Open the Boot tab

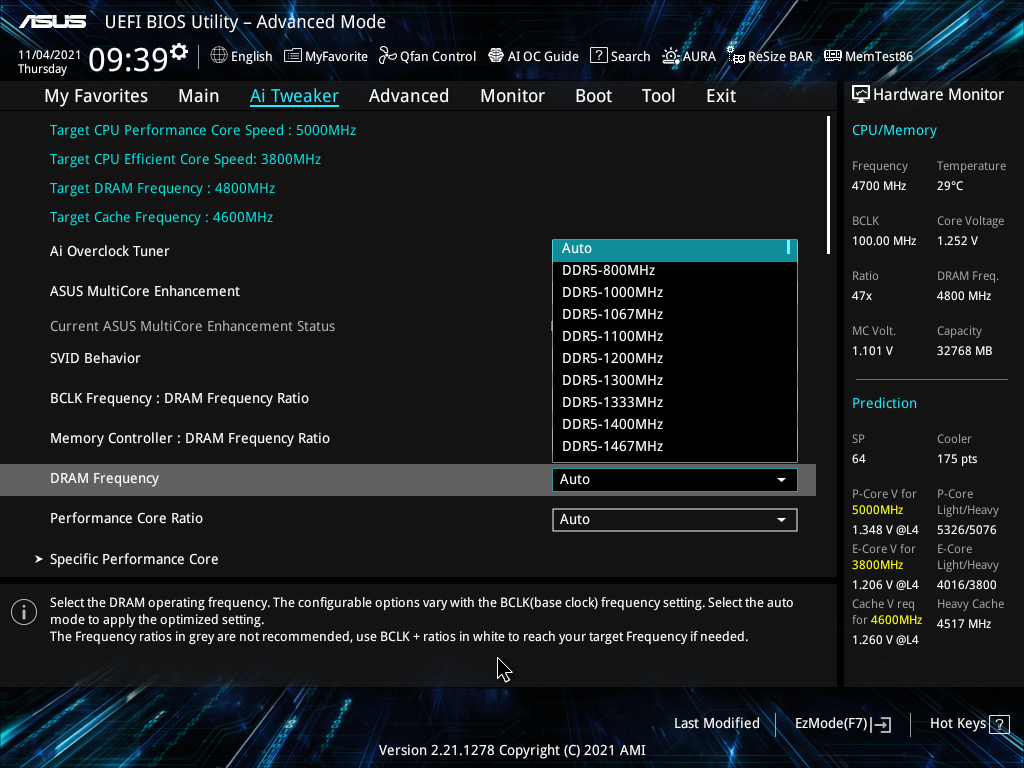tap(594, 96)
